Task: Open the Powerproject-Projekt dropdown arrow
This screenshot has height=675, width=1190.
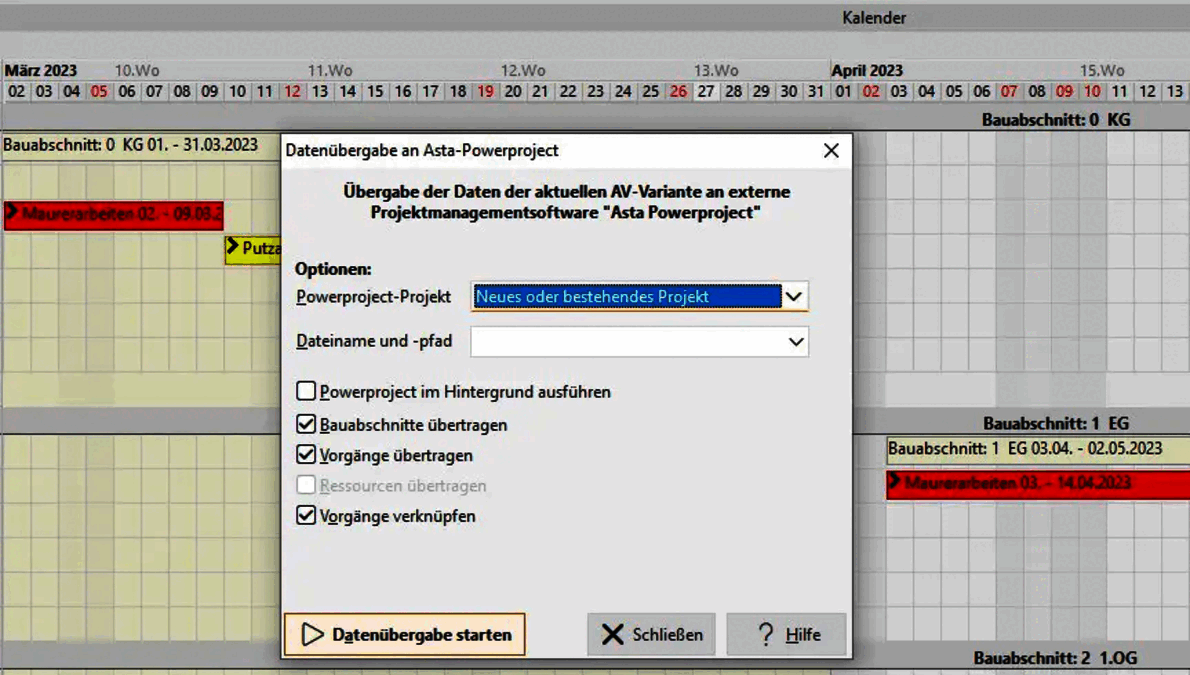Action: (794, 296)
